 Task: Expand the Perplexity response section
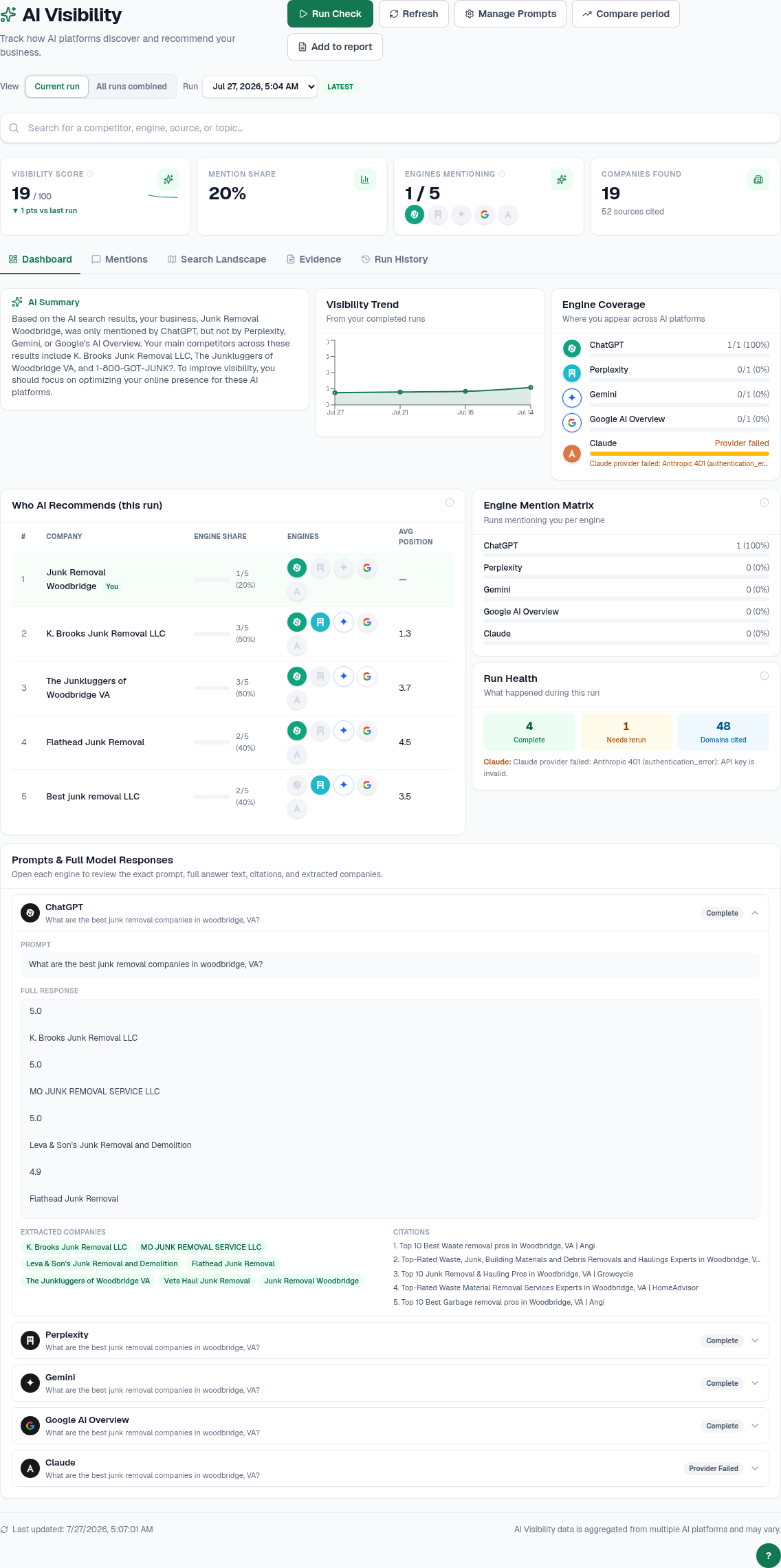755,1340
